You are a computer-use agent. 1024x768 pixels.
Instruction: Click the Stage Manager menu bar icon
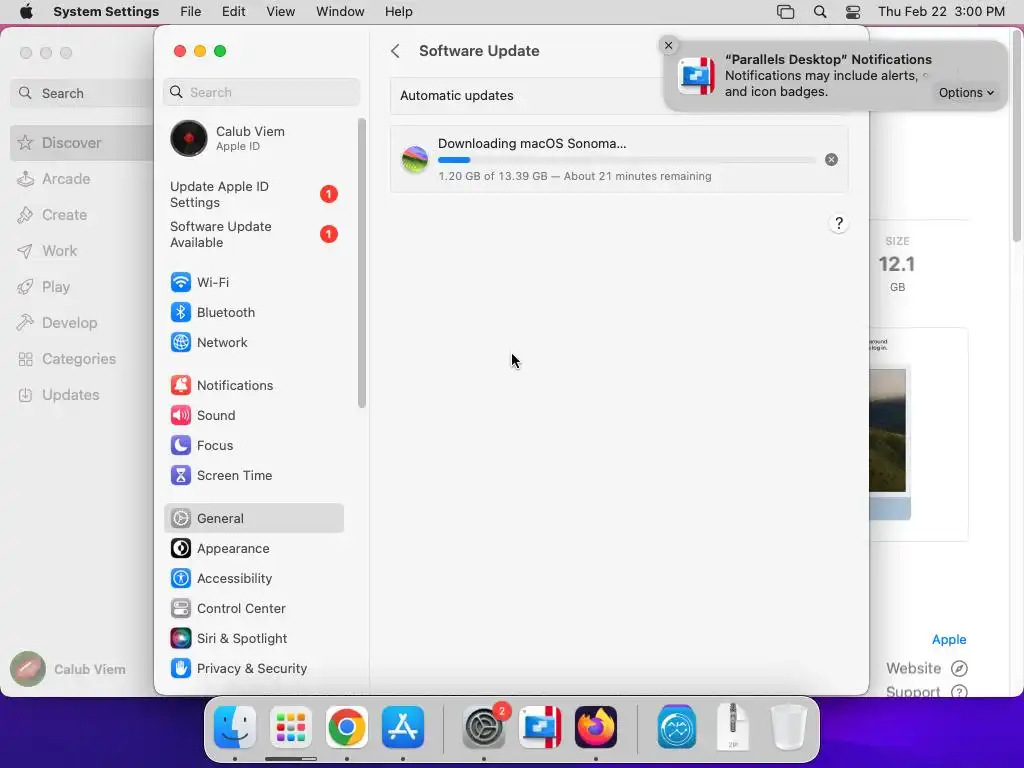(786, 12)
